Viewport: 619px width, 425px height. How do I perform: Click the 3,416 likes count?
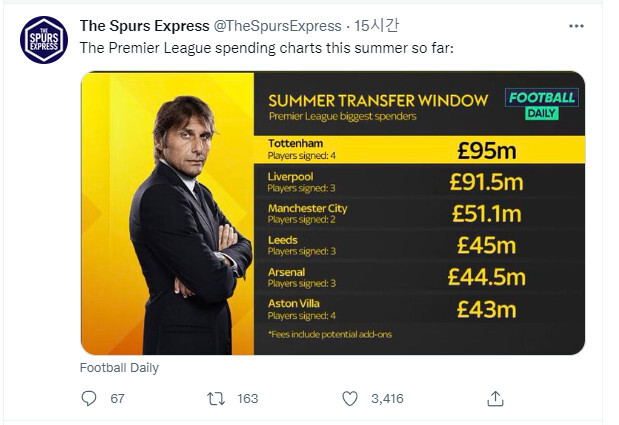(386, 398)
